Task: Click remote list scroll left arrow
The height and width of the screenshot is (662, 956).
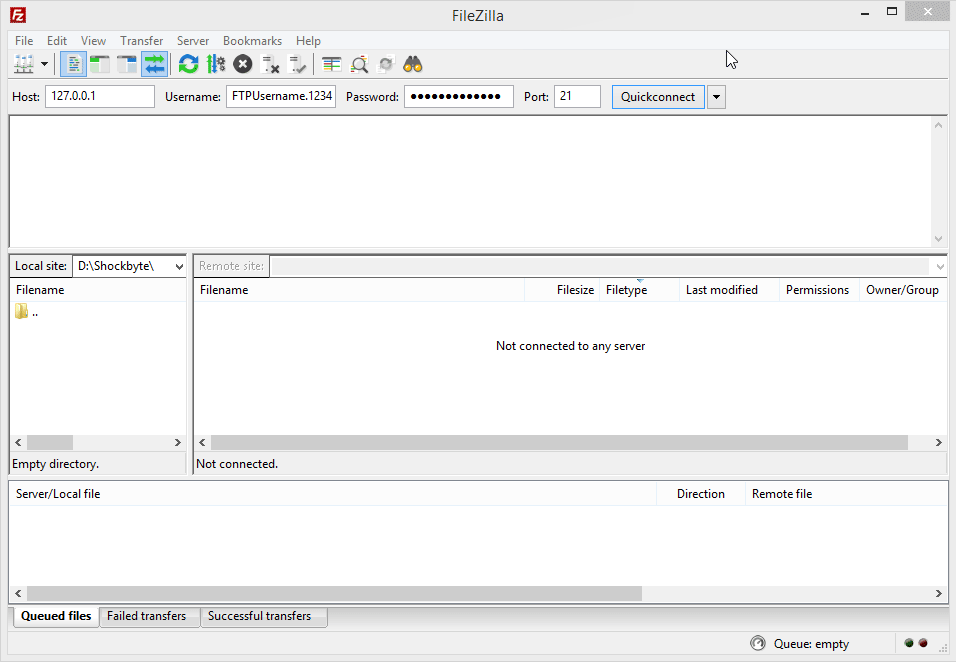Action: pyautogui.click(x=202, y=443)
